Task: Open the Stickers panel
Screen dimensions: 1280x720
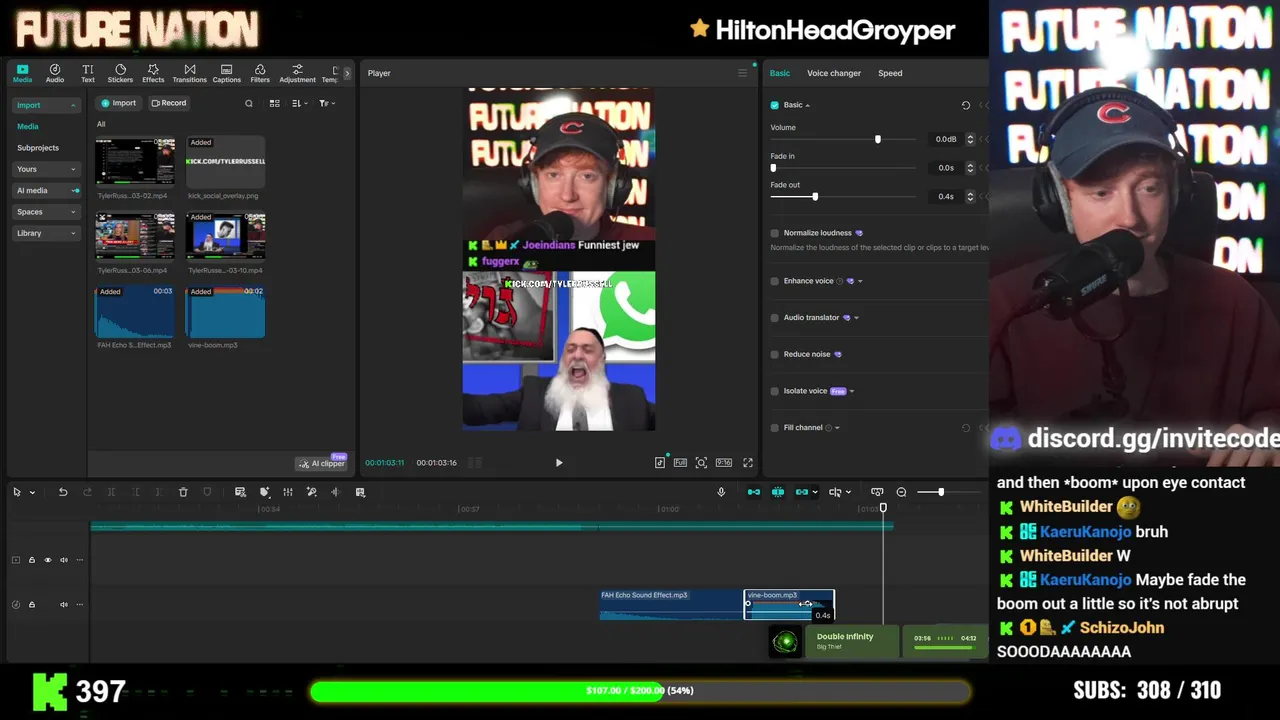Action: pyautogui.click(x=120, y=73)
